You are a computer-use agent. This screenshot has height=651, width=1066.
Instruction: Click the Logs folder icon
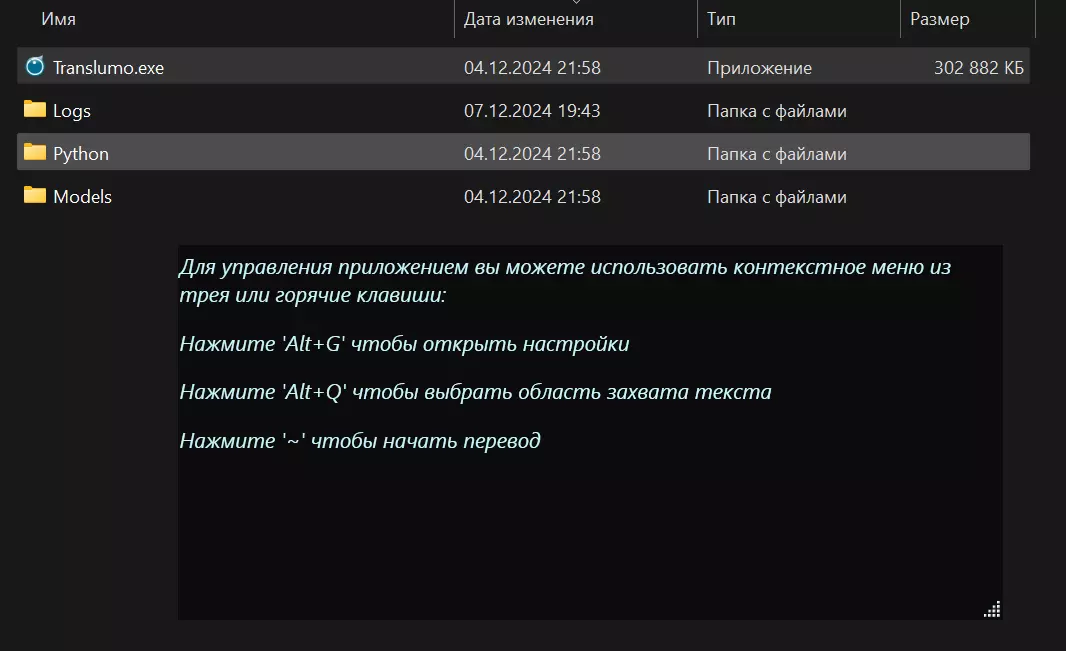pyautogui.click(x=35, y=110)
